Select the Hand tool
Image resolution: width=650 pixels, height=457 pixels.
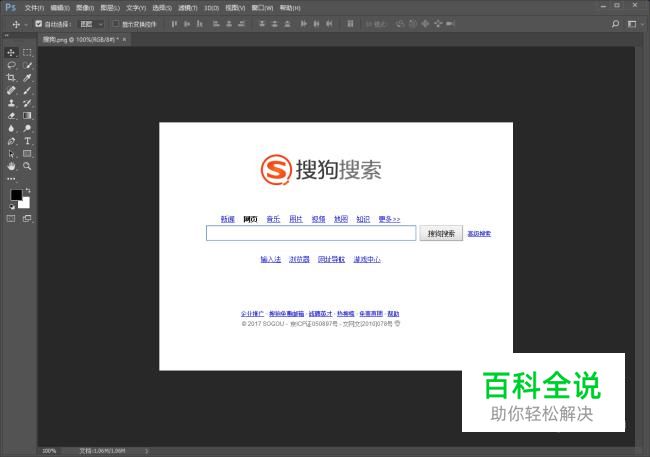click(x=11, y=166)
